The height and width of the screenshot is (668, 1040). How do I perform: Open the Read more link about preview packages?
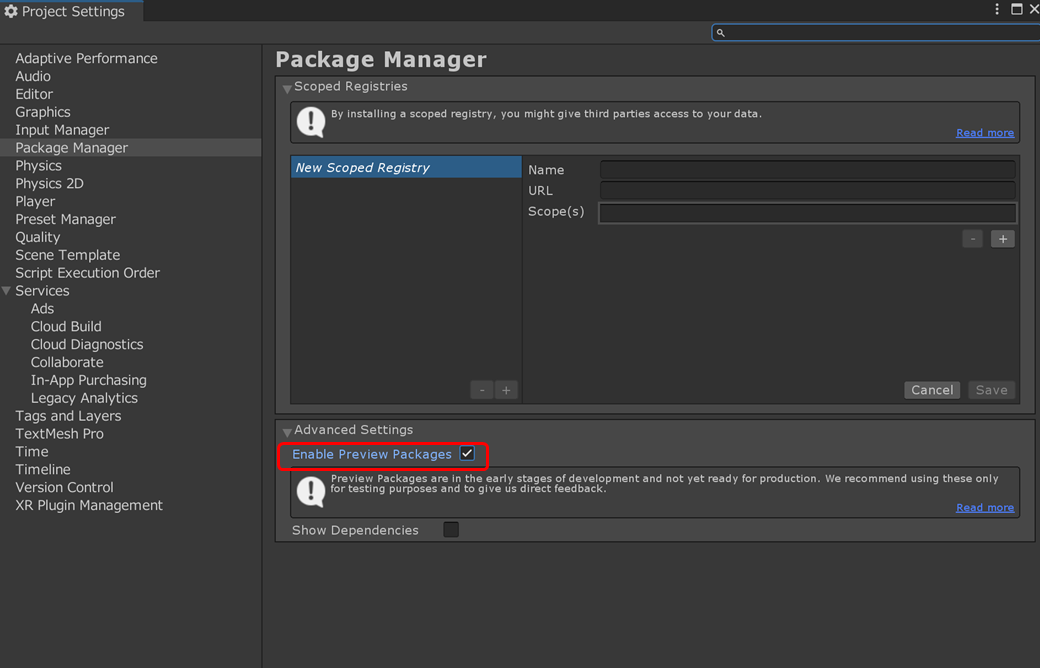pos(985,507)
